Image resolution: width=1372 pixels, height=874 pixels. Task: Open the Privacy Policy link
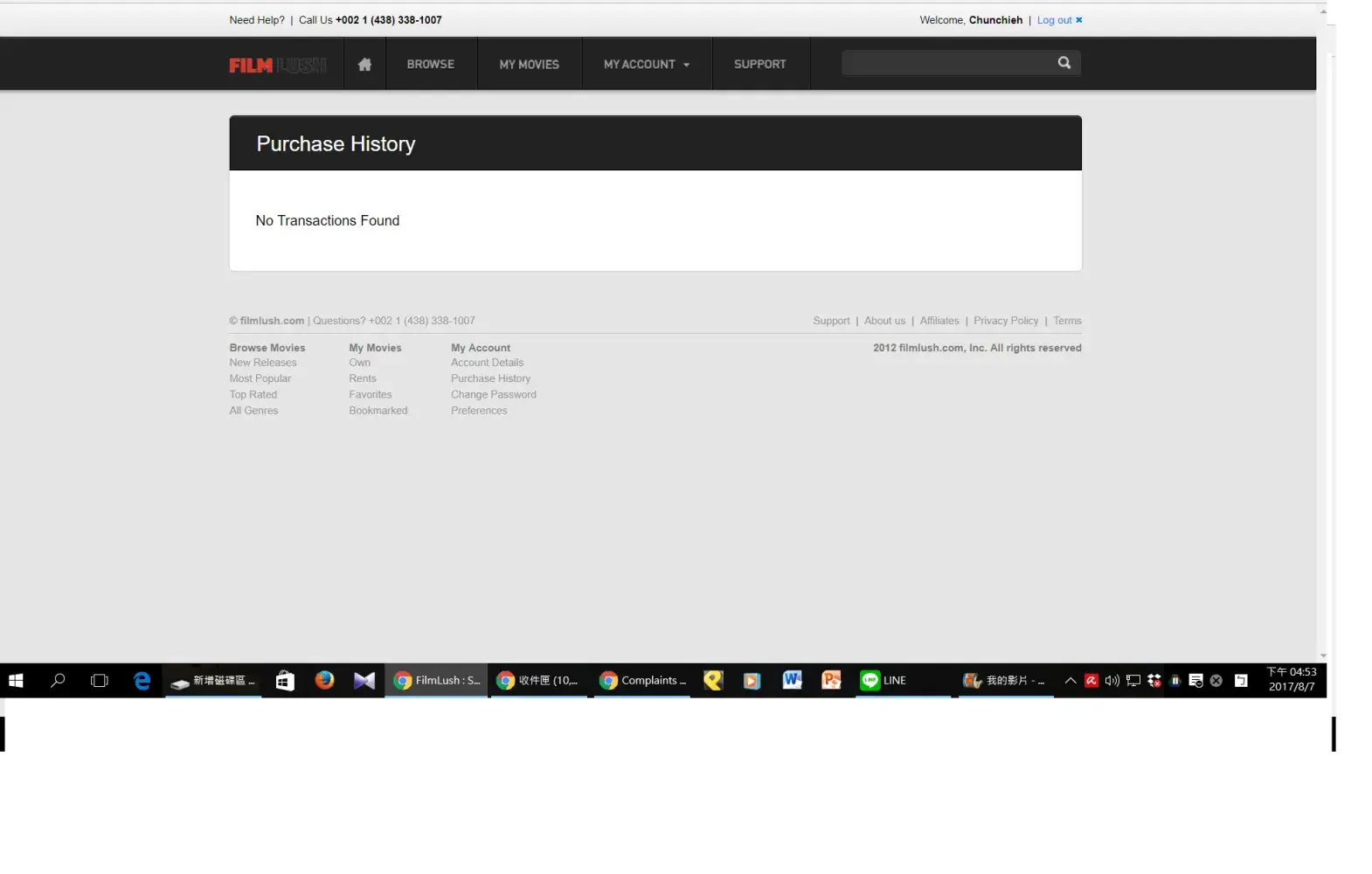click(x=1006, y=321)
